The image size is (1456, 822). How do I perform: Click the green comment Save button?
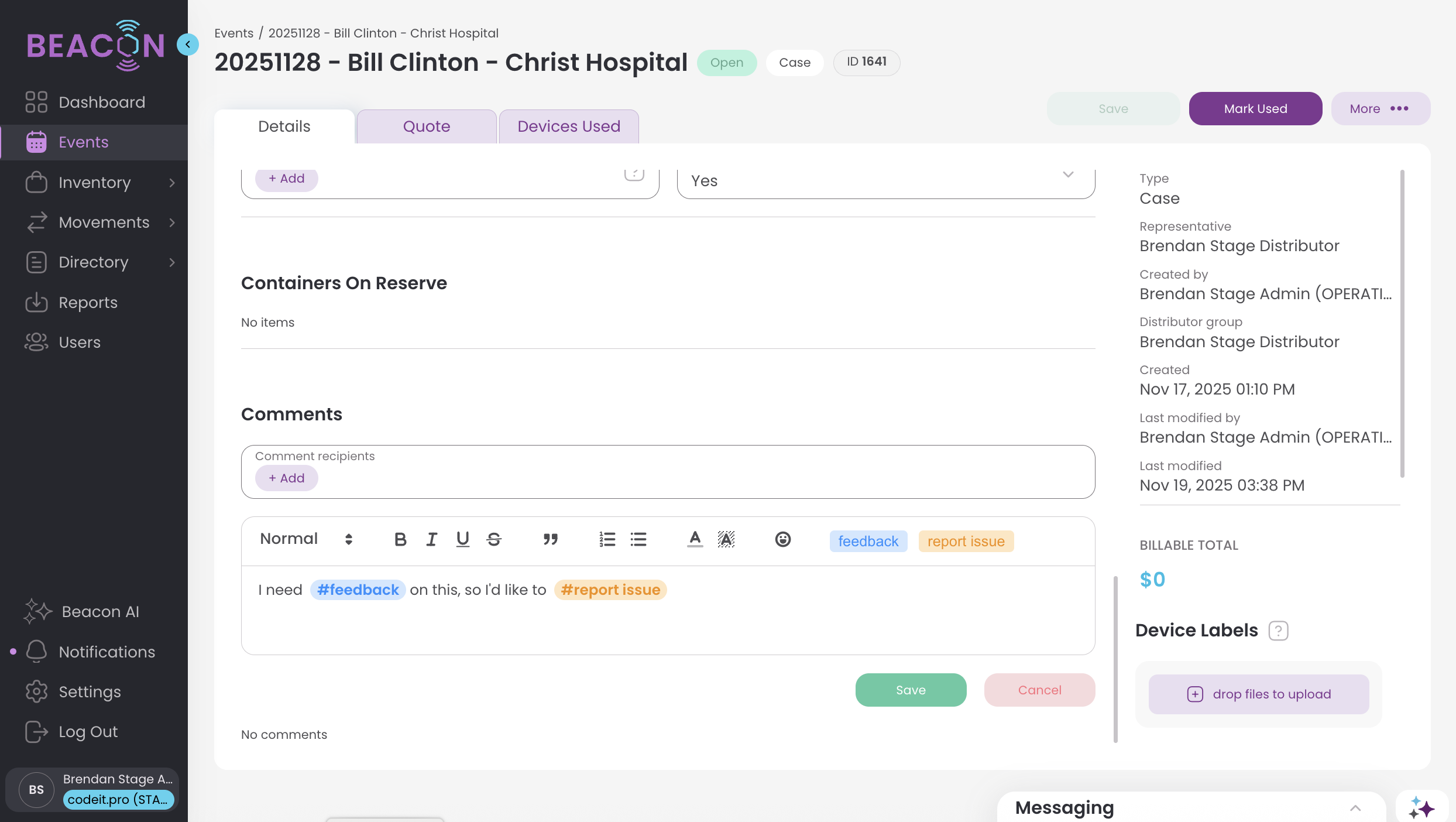click(x=911, y=690)
